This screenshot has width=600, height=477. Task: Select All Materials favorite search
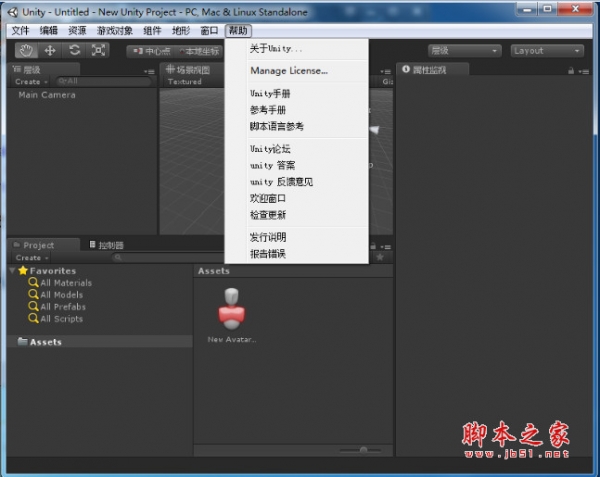60,283
